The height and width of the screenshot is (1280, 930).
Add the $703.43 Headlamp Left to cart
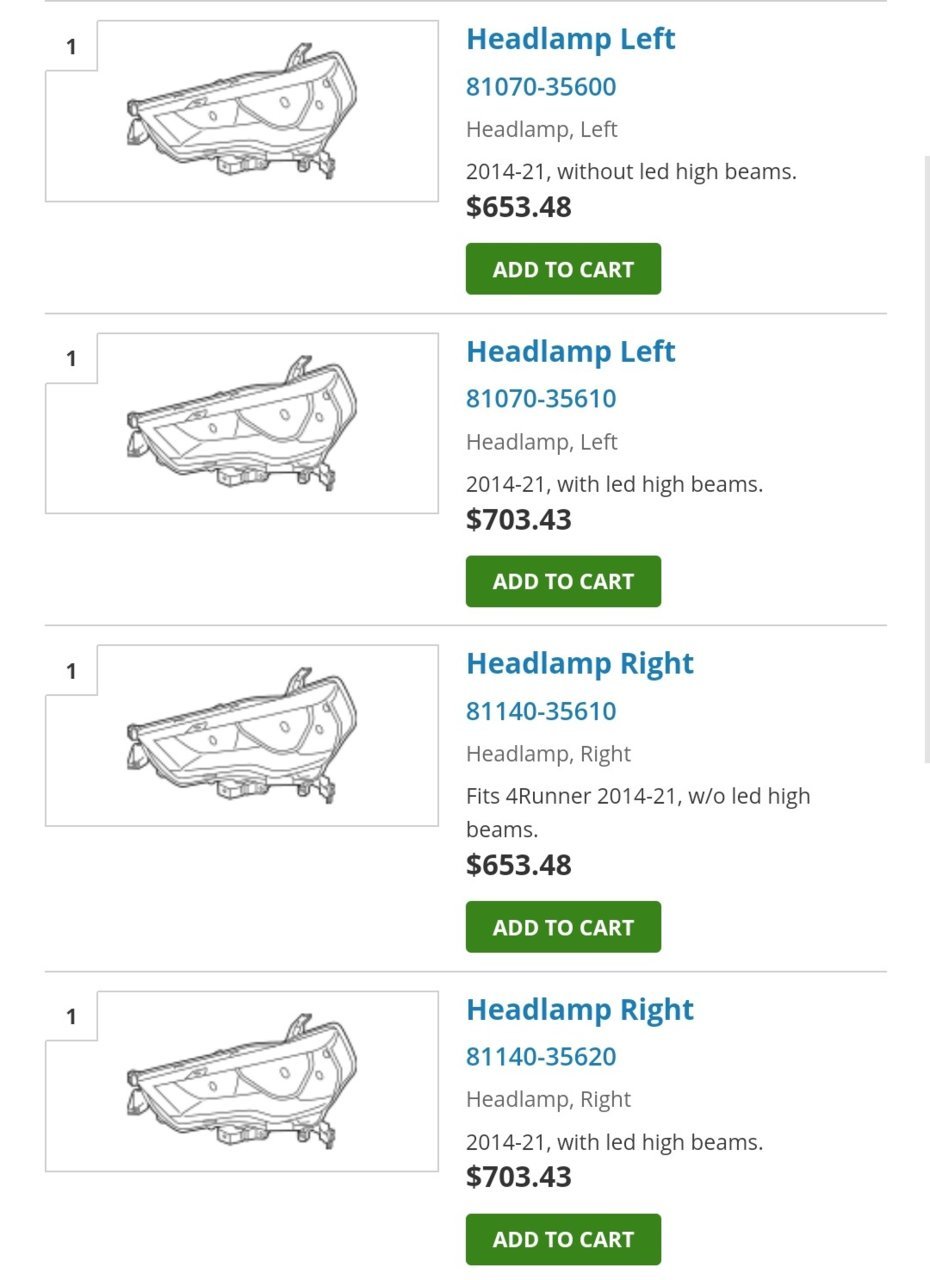point(563,581)
